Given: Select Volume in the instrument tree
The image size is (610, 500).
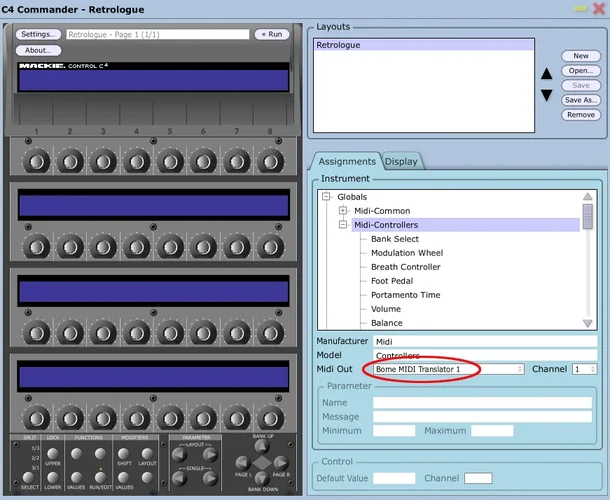Looking at the screenshot, I should pos(386,309).
